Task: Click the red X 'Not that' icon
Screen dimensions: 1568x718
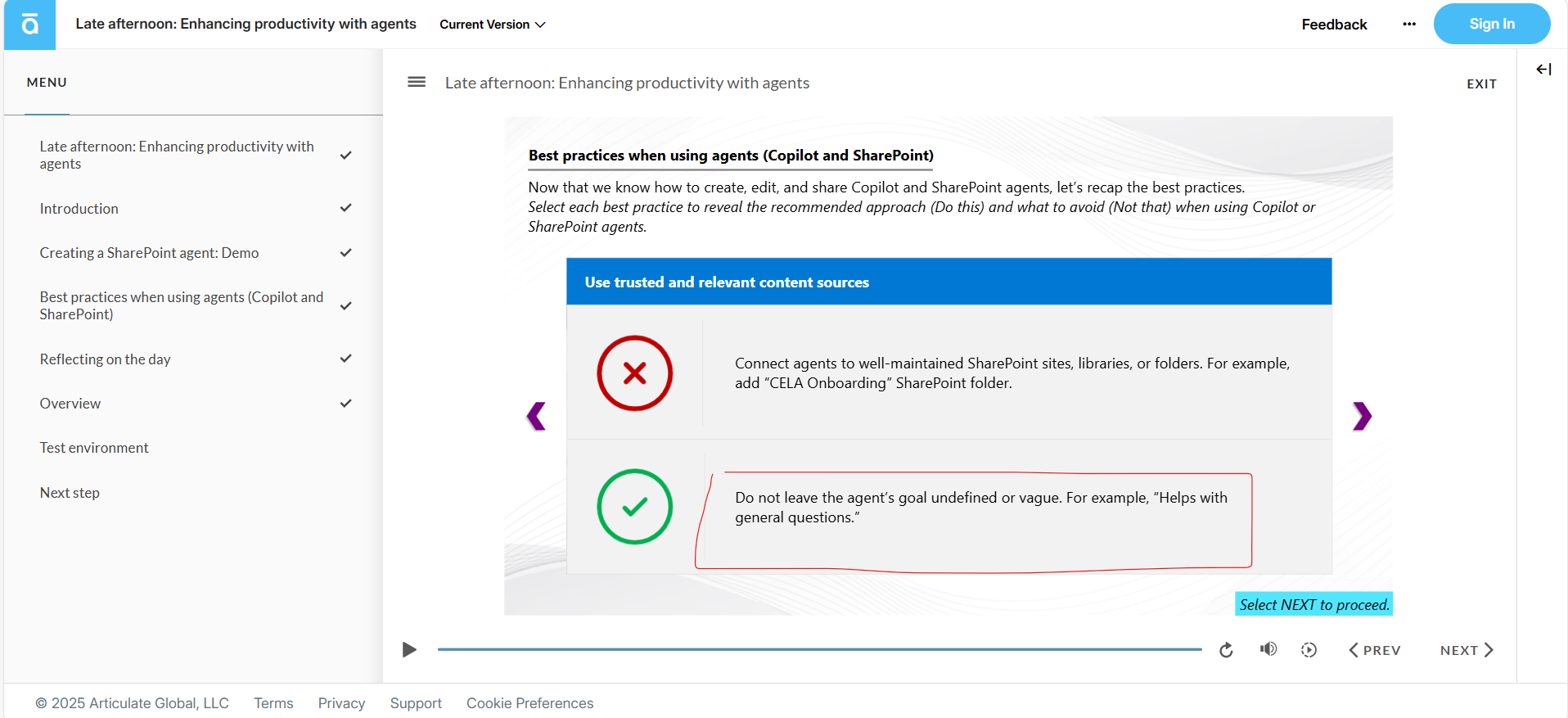Action: click(x=635, y=373)
